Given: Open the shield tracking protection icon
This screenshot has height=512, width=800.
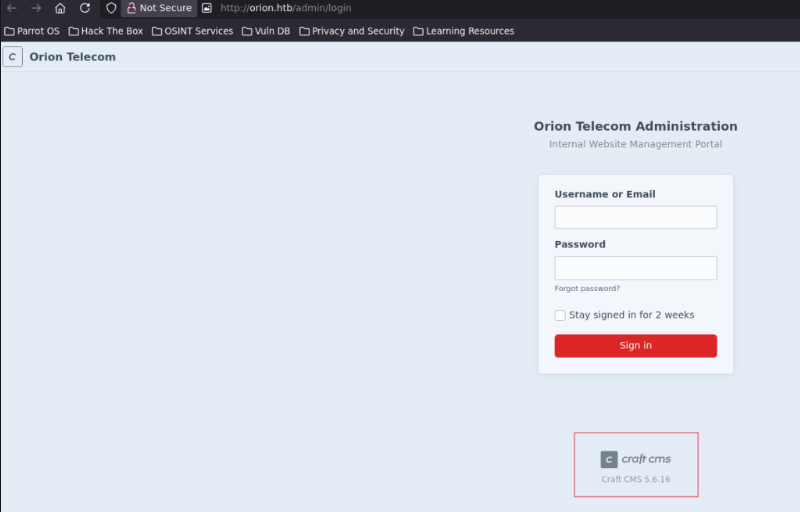Looking at the screenshot, I should point(111,8).
